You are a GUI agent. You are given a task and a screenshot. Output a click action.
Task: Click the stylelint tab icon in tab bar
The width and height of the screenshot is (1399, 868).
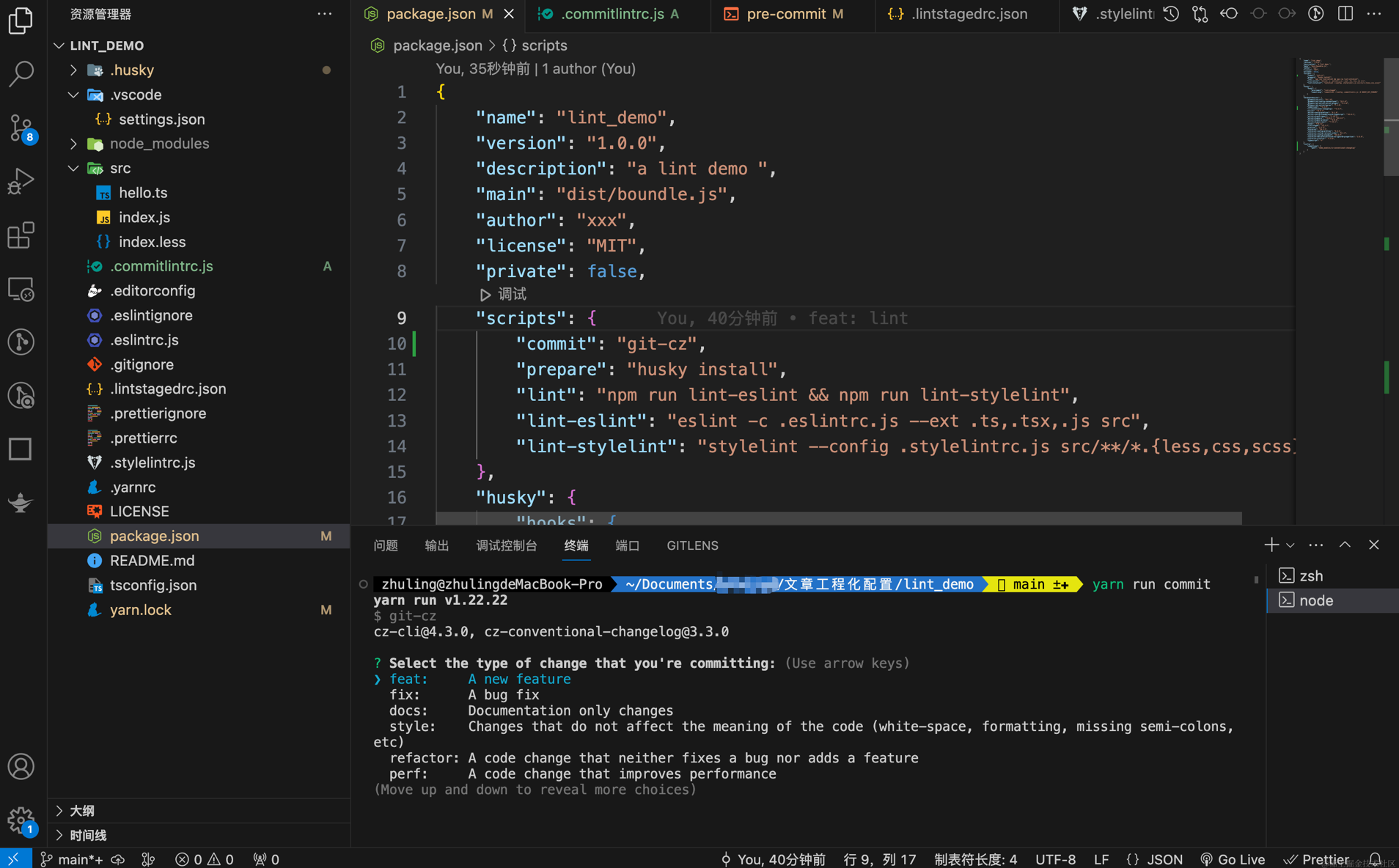click(1079, 14)
